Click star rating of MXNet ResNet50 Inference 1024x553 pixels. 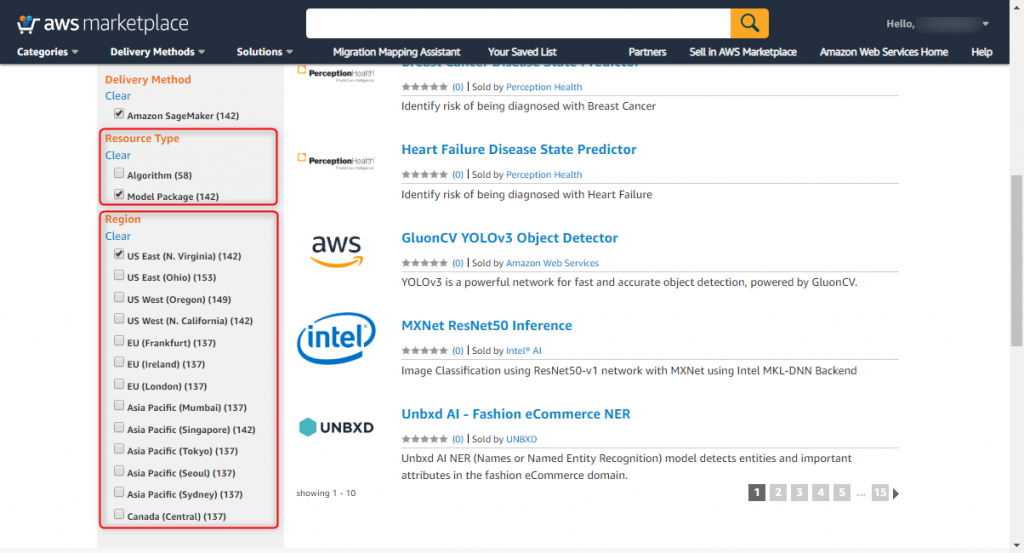[x=424, y=351]
